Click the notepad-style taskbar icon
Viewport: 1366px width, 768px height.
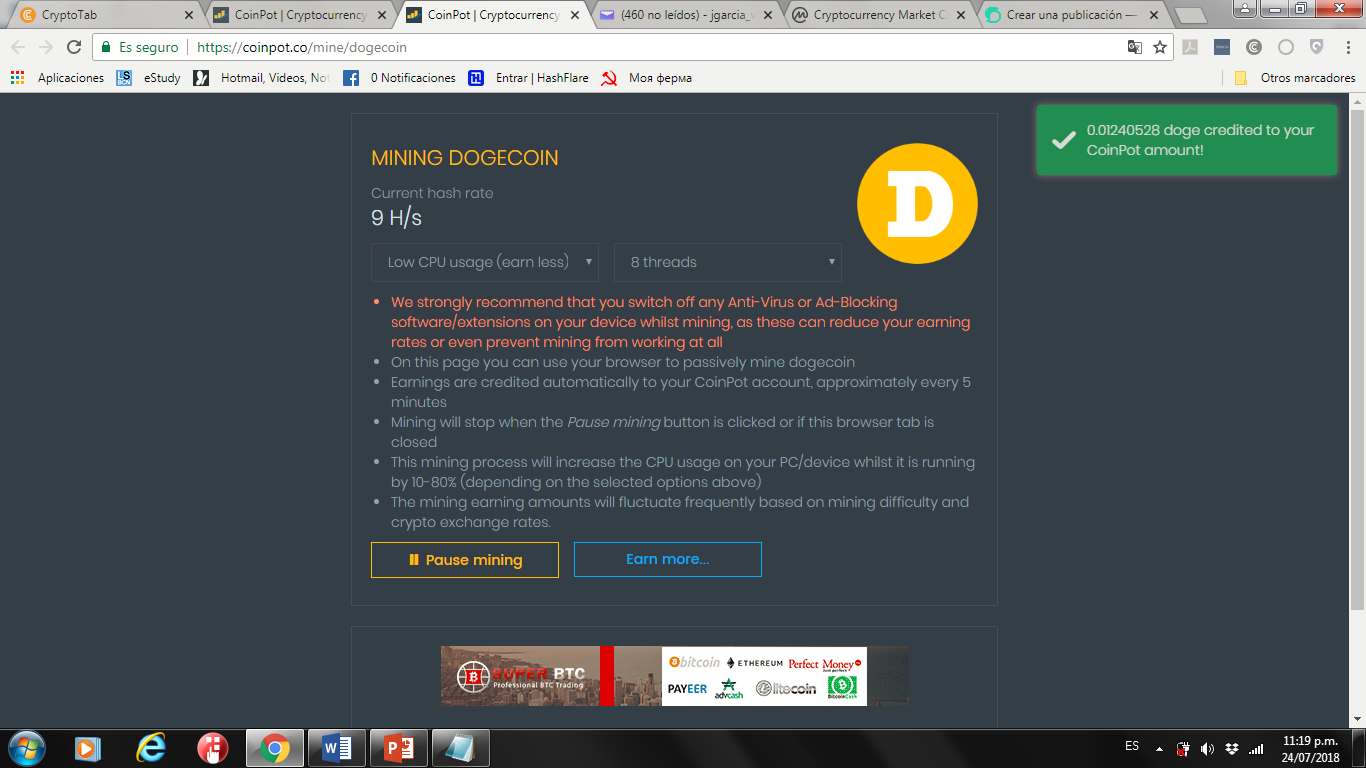(461, 748)
